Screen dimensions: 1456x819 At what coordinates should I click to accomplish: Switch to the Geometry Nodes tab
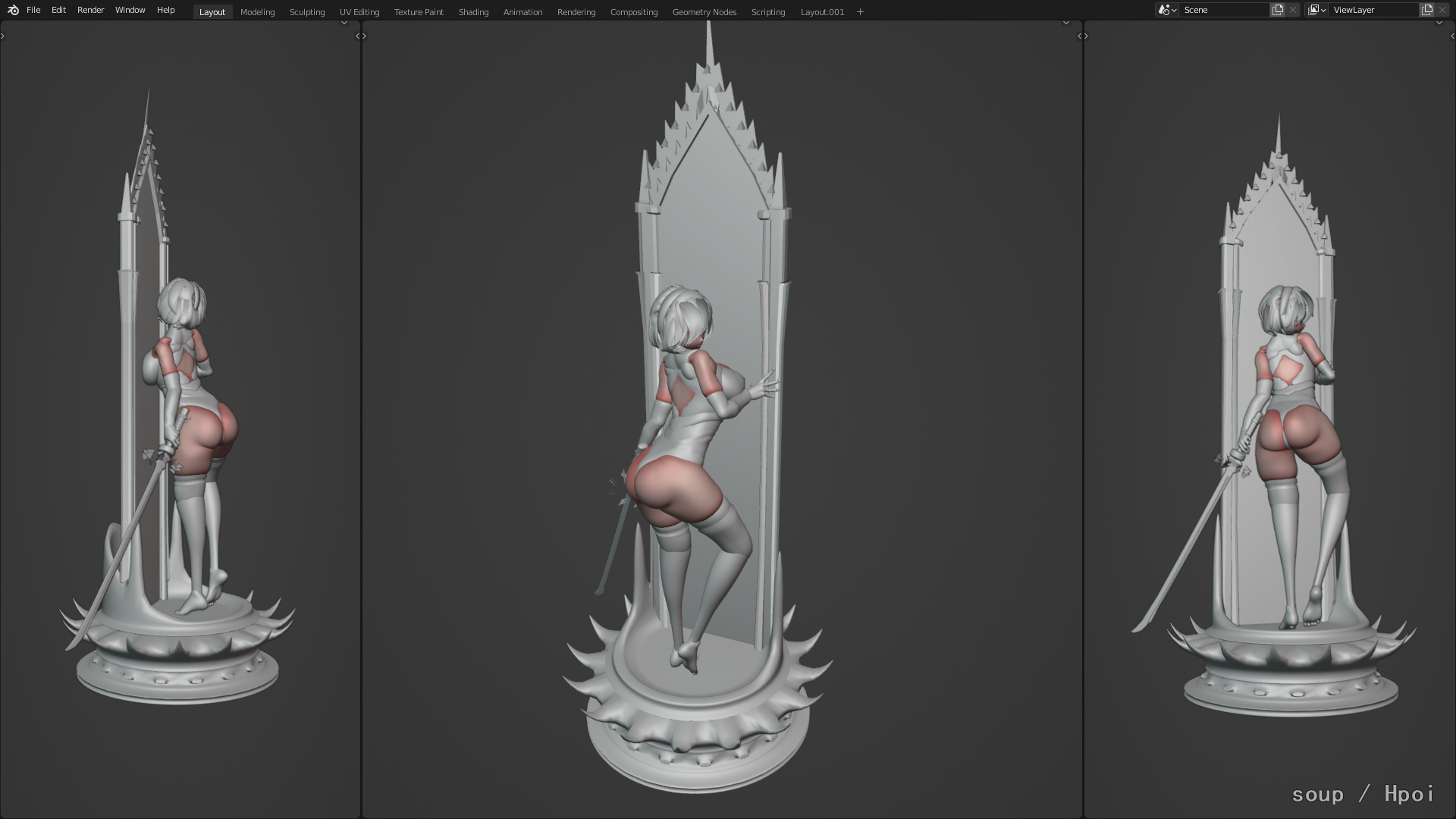(704, 11)
